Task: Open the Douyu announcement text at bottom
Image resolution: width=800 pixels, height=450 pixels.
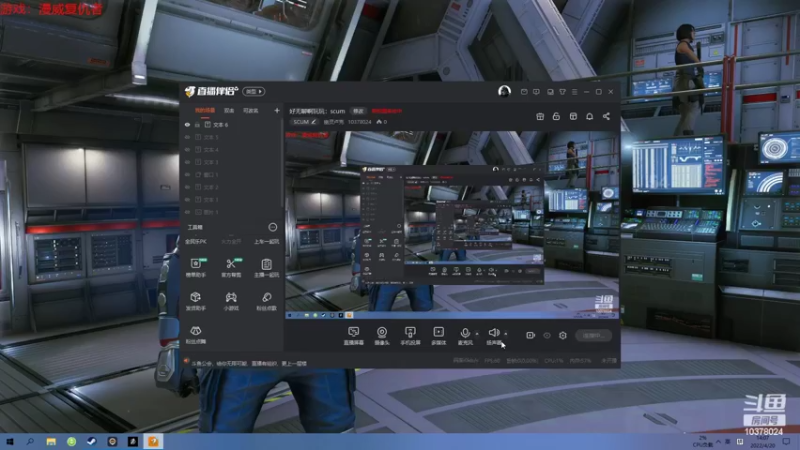Action: (x=249, y=363)
